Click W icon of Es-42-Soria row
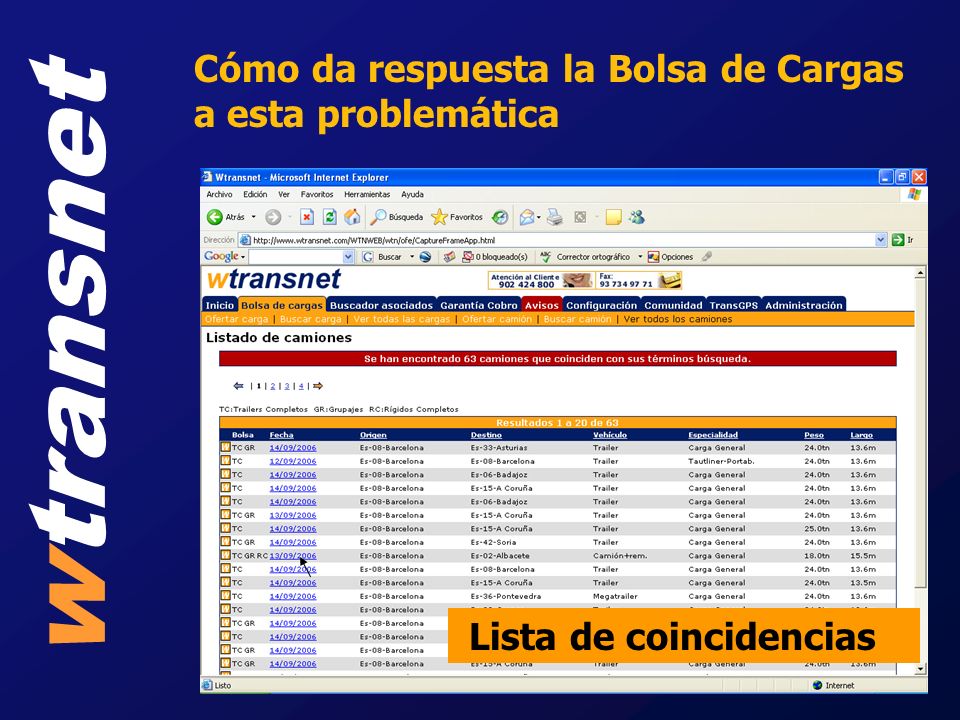 pyautogui.click(x=225, y=542)
